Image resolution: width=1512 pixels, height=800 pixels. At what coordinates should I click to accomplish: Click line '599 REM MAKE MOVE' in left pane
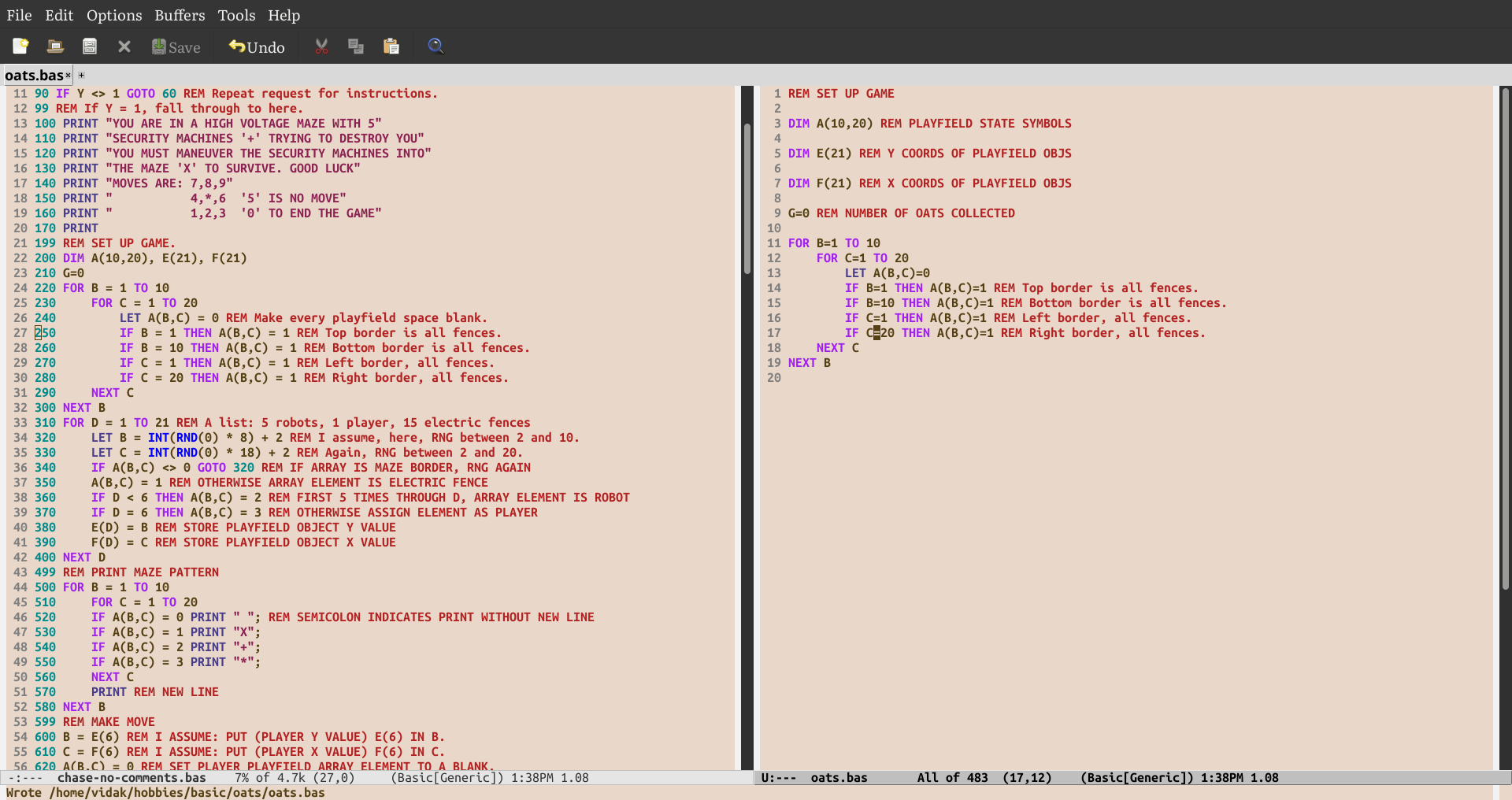click(x=94, y=722)
